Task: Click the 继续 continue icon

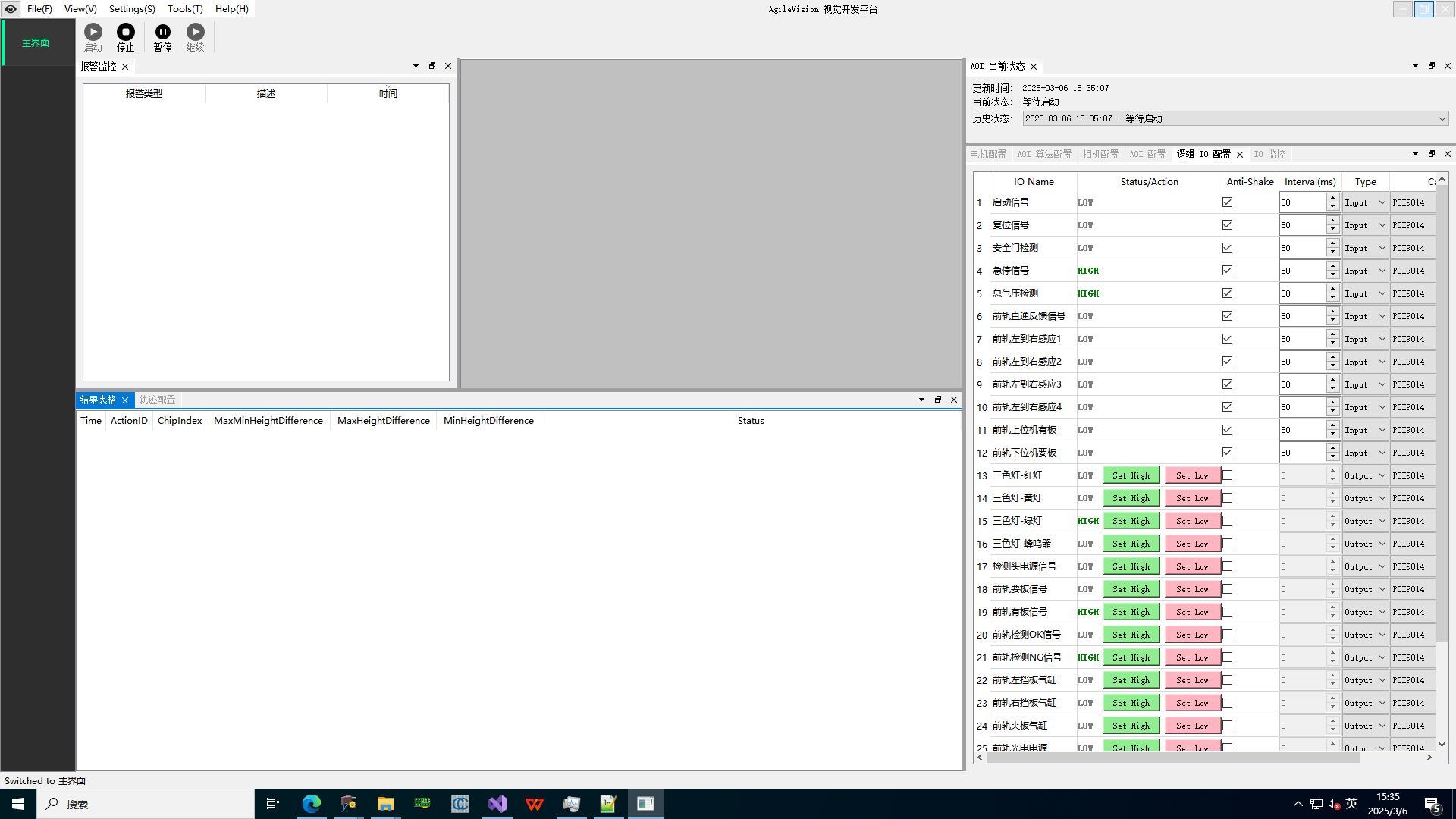Action: [x=196, y=32]
